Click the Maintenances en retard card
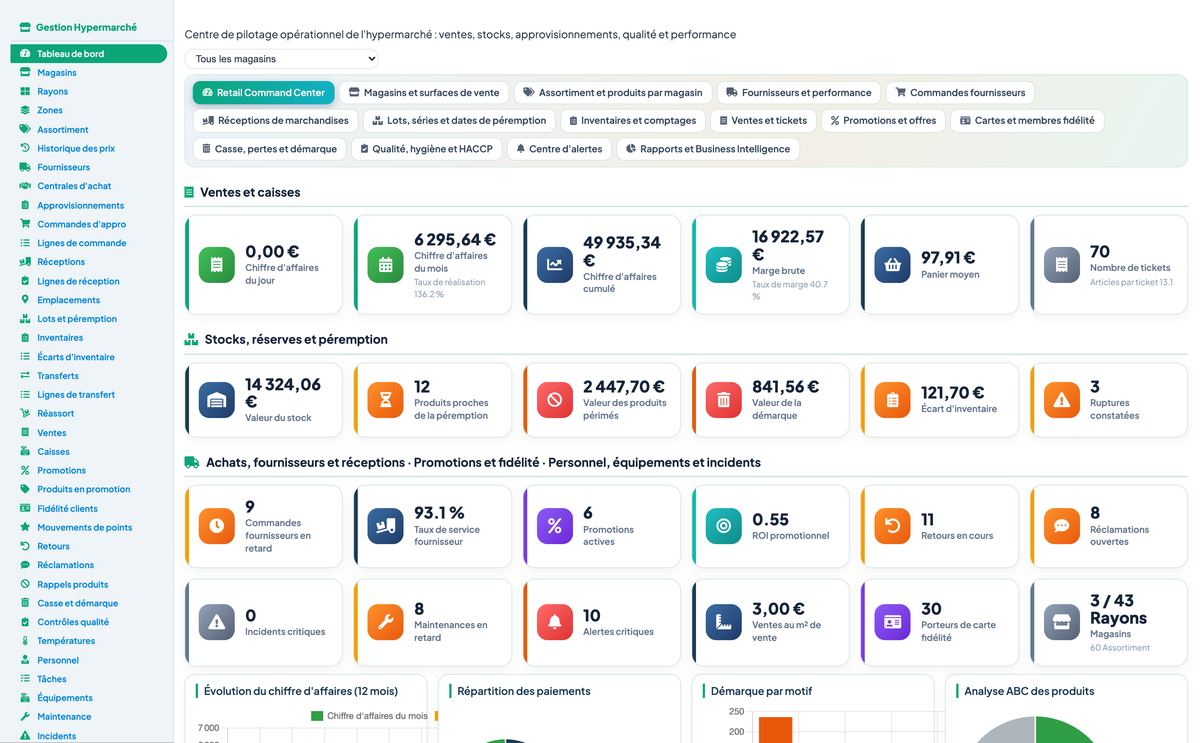Image resolution: width=1200 pixels, height=743 pixels. (x=433, y=622)
